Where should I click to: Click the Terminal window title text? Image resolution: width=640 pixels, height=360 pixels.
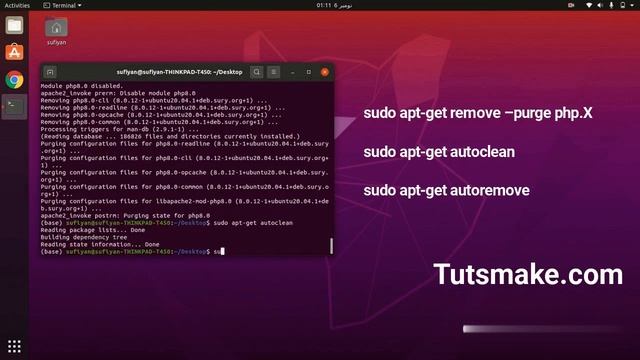tap(180, 72)
